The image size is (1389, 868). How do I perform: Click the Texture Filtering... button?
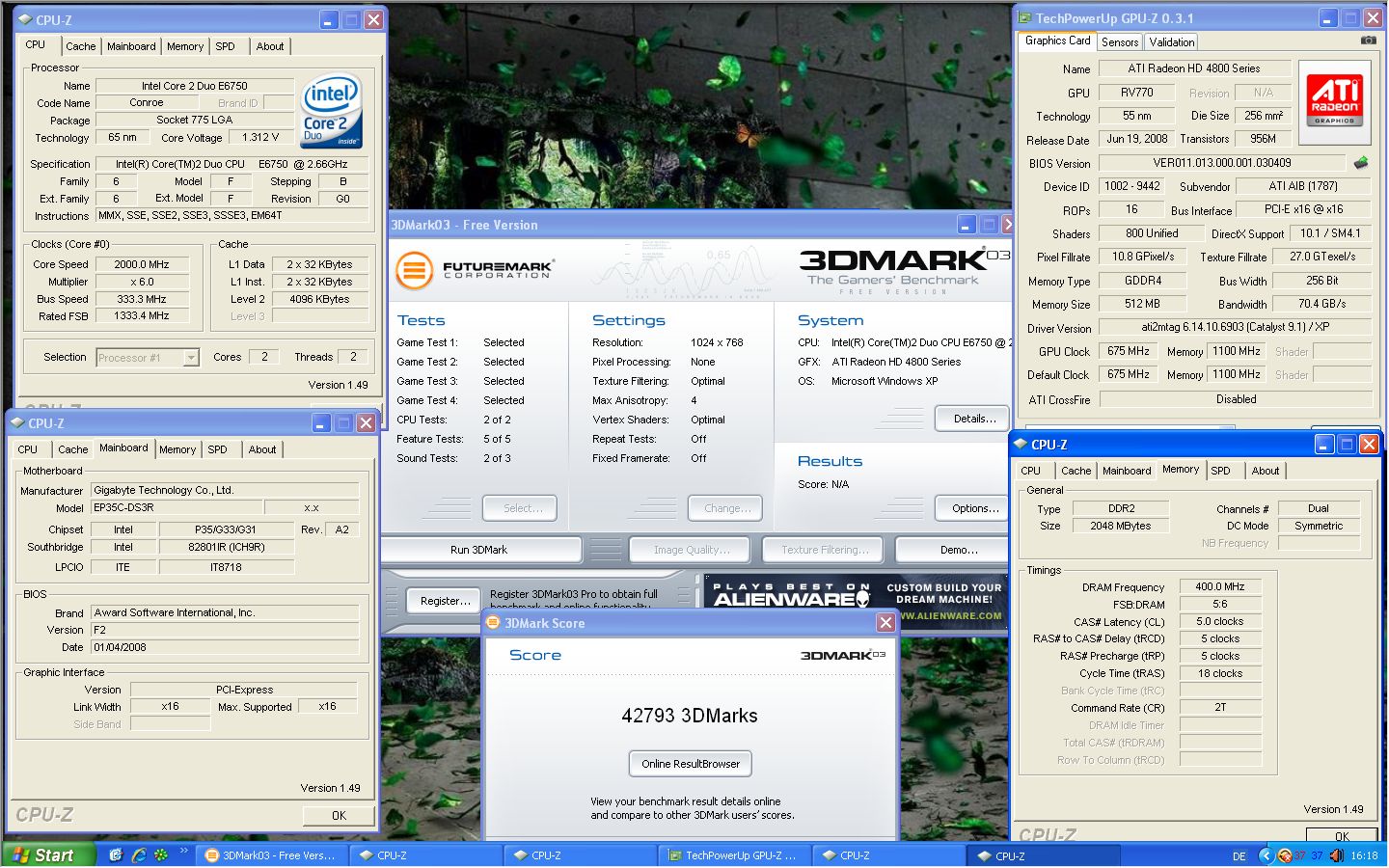click(825, 550)
